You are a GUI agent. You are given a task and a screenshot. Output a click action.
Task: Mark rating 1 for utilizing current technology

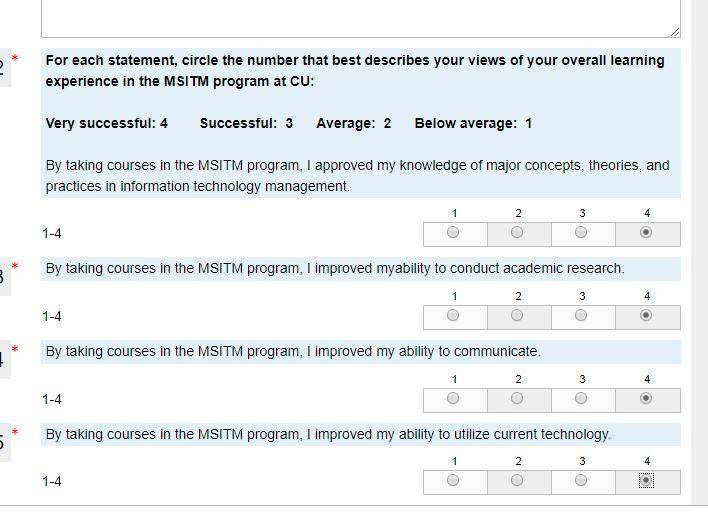[x=453, y=480]
